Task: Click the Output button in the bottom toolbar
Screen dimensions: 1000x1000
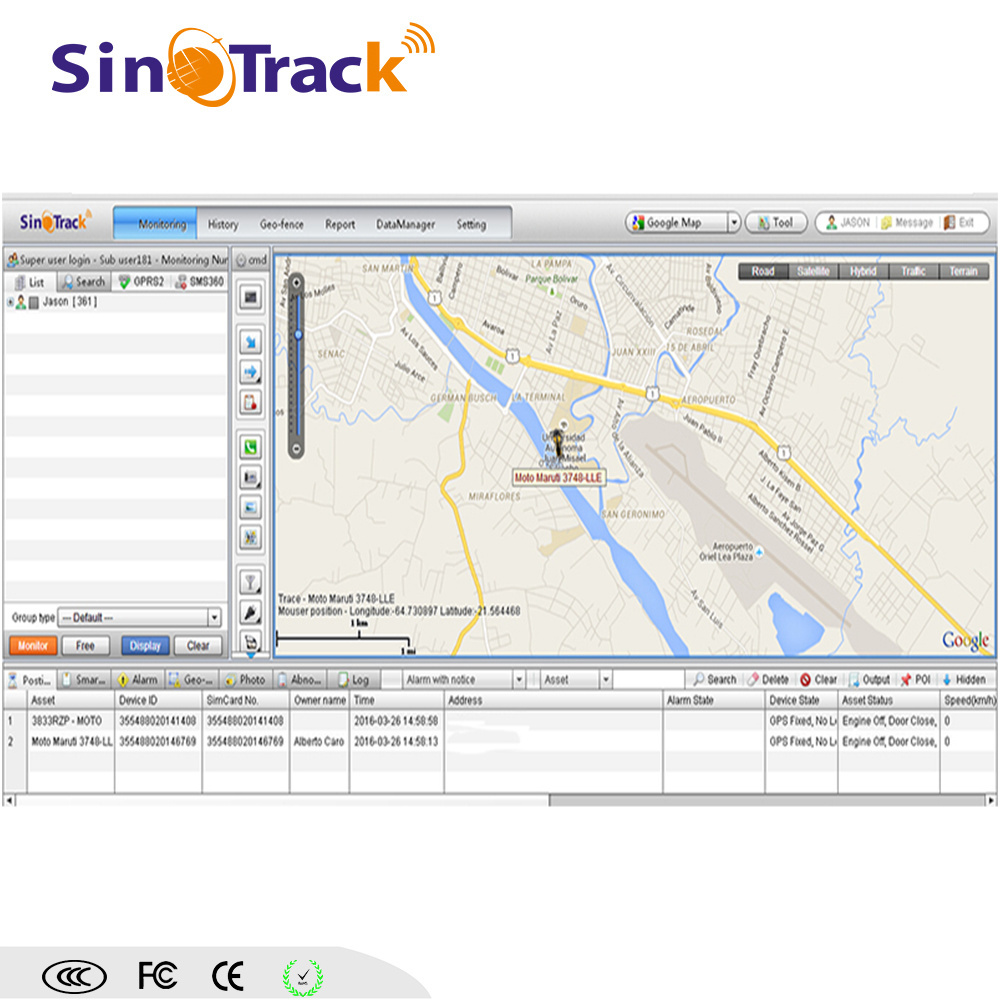Action: tap(869, 680)
